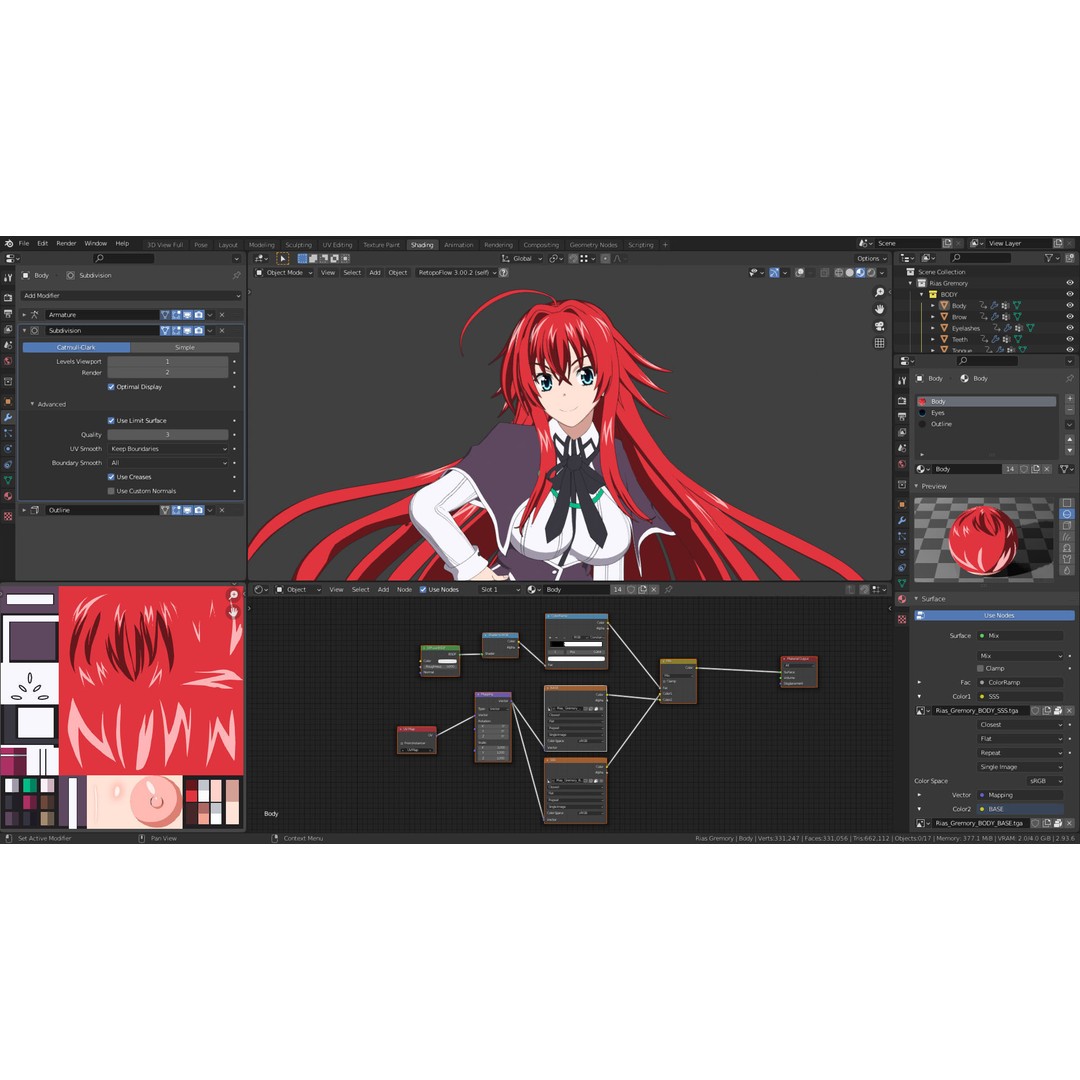Open Material tab in right properties panel

[x=902, y=599]
